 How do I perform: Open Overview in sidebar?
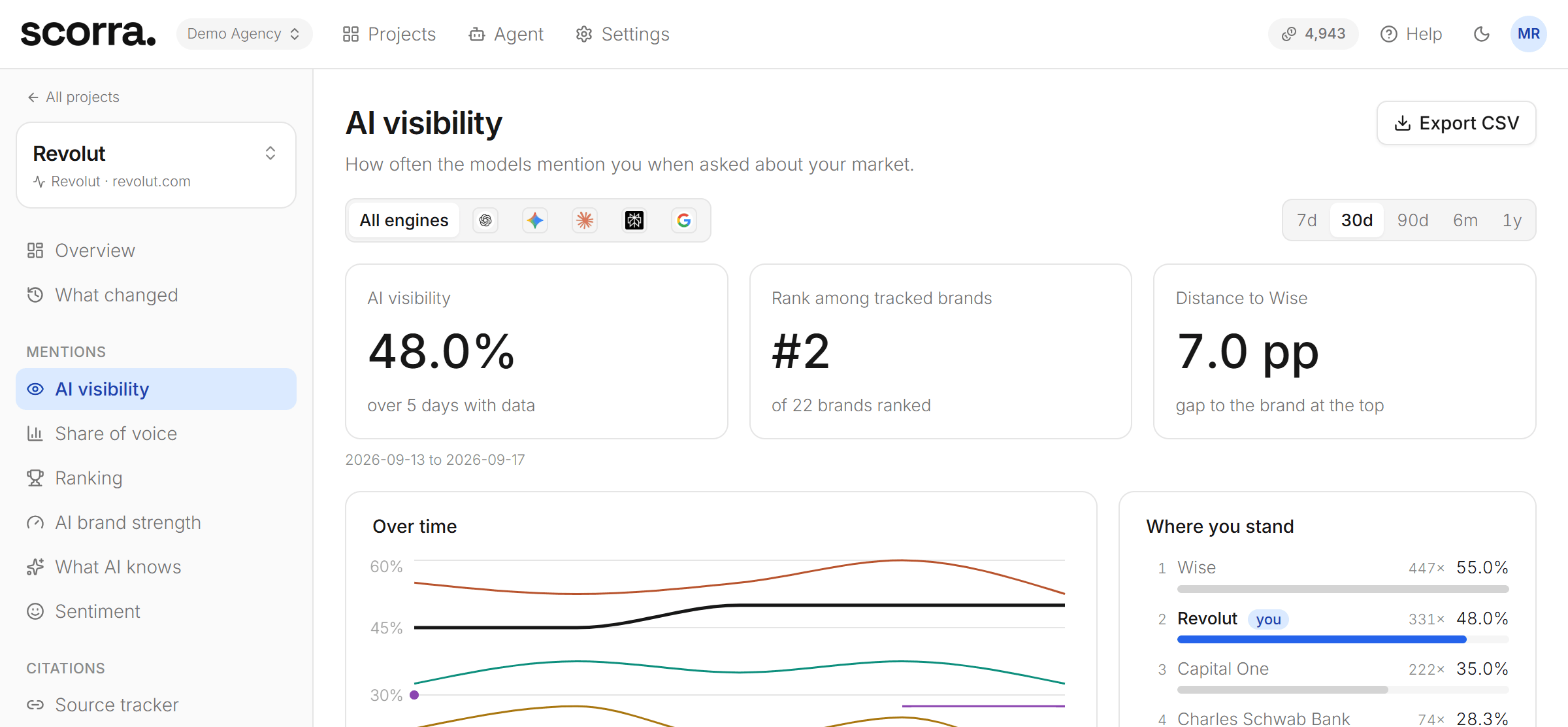pos(156,250)
